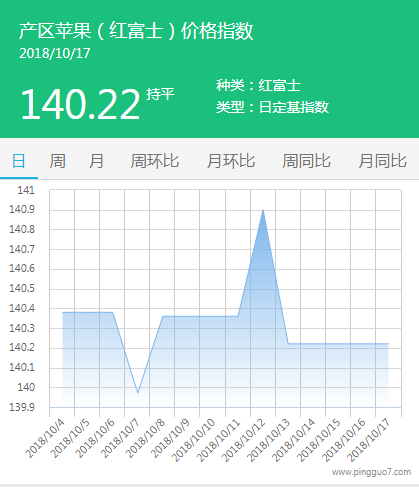Click the www.pingguo7.com watermark link

[x=371, y=472]
